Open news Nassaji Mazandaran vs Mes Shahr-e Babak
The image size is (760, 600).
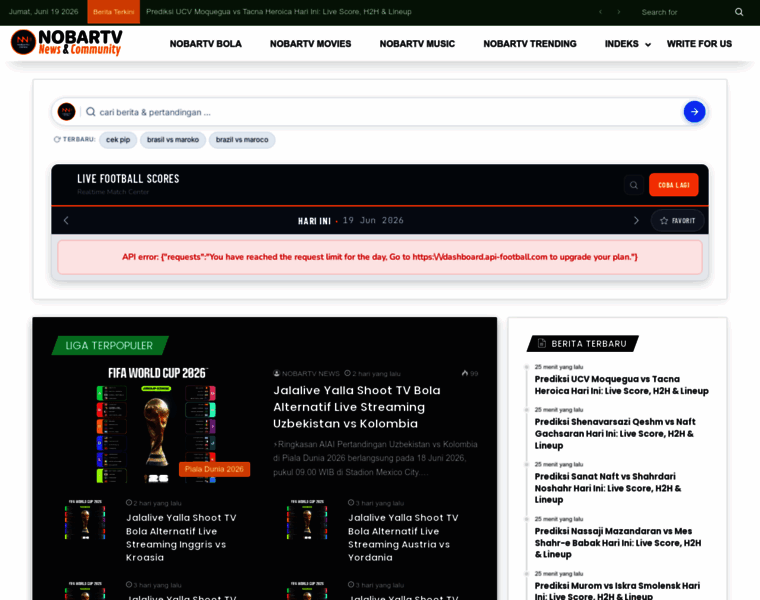click(618, 543)
